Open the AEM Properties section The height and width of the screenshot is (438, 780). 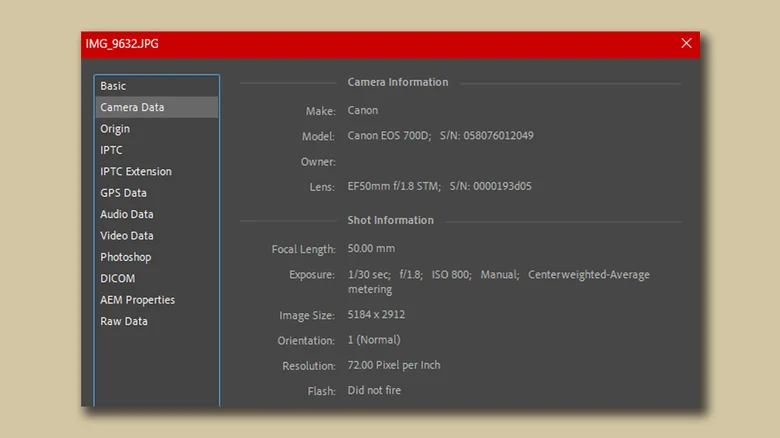tap(137, 300)
